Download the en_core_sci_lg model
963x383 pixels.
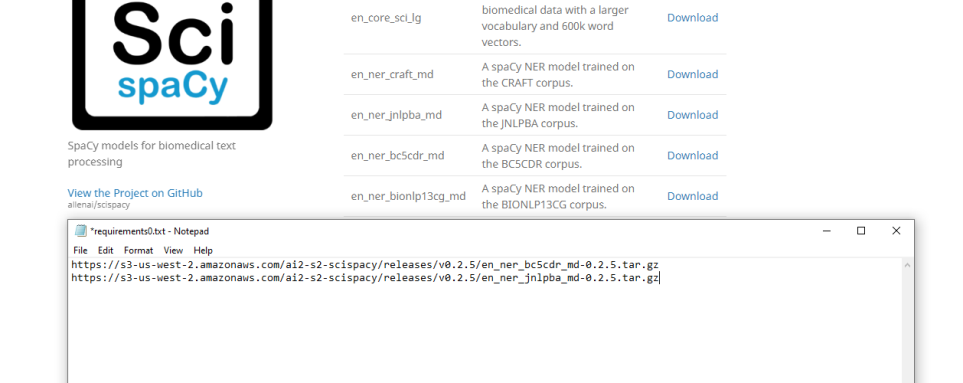click(x=693, y=18)
